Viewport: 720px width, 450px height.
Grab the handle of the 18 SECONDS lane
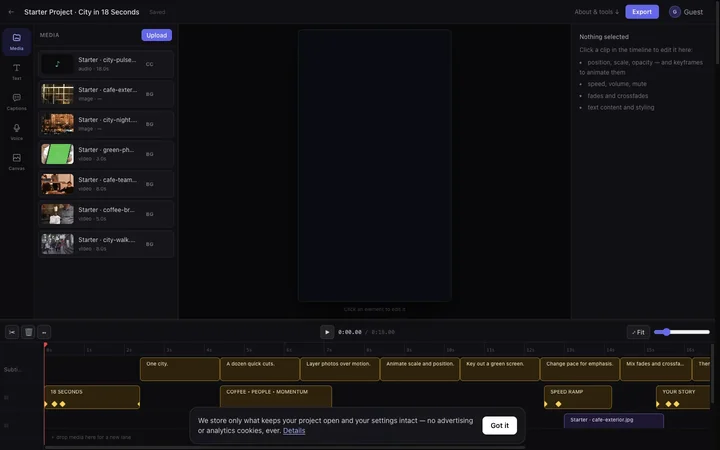pyautogui.click(x=6, y=398)
